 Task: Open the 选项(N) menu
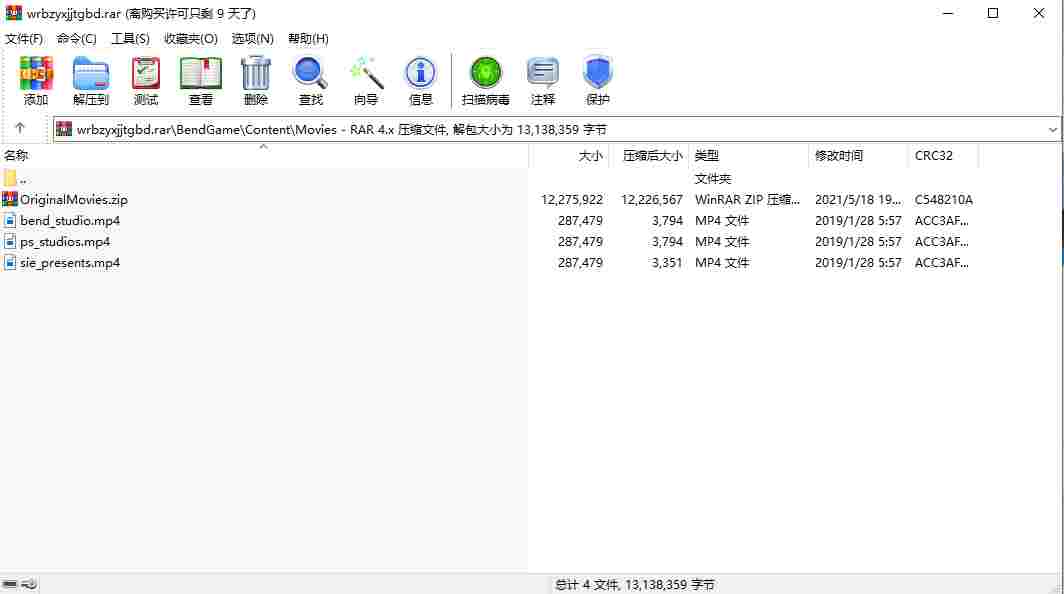coord(252,39)
